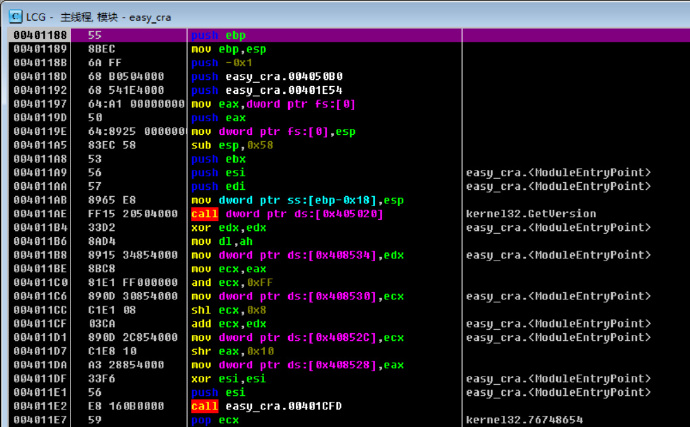Click 'call easy_cra.00401CFD' instruction
The width and height of the screenshot is (690, 427).
pyautogui.click(x=266, y=406)
